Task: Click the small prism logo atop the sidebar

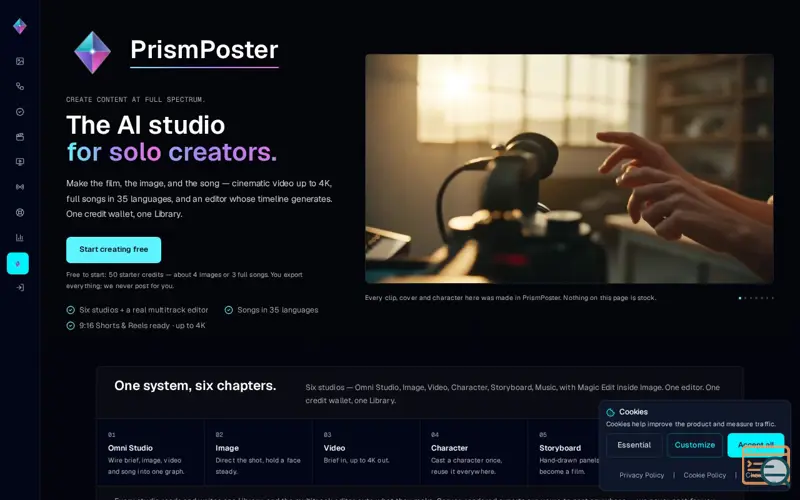Action: pos(20,26)
